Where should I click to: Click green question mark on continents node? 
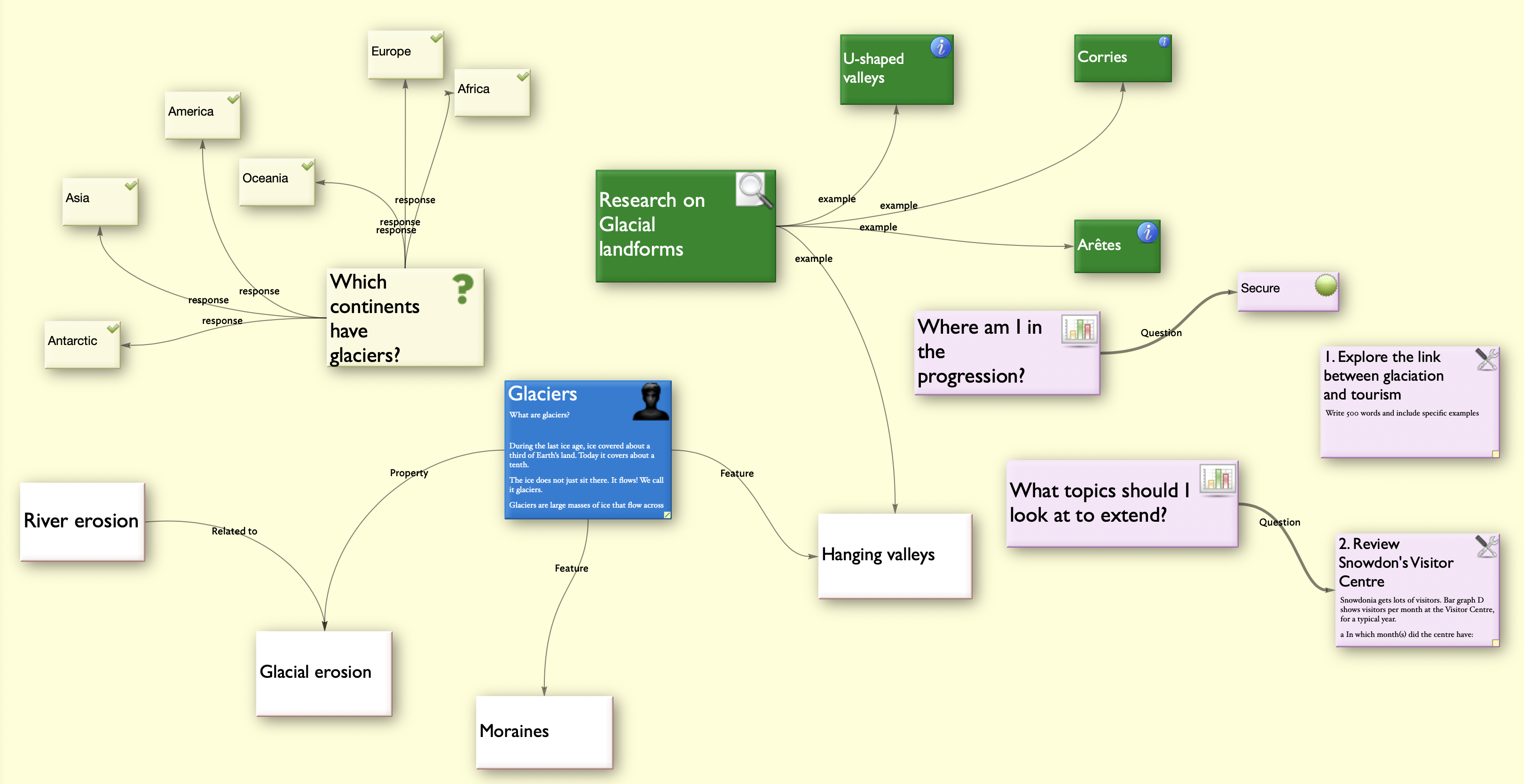[x=463, y=289]
